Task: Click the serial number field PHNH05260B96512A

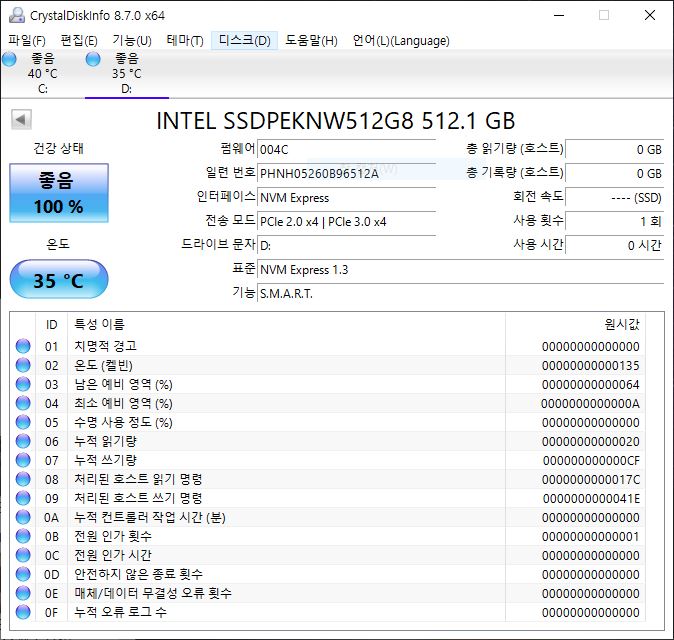Action: click(x=346, y=174)
